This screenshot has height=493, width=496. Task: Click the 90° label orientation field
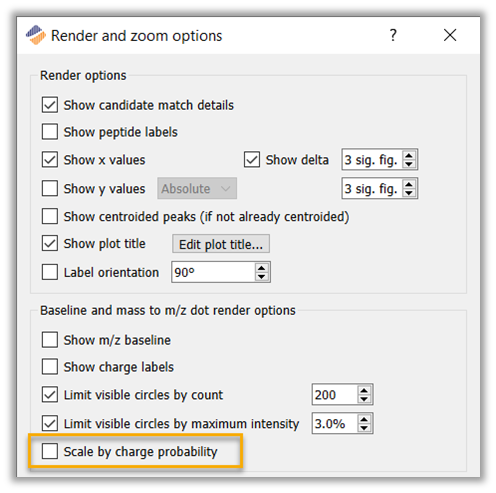pos(213,272)
